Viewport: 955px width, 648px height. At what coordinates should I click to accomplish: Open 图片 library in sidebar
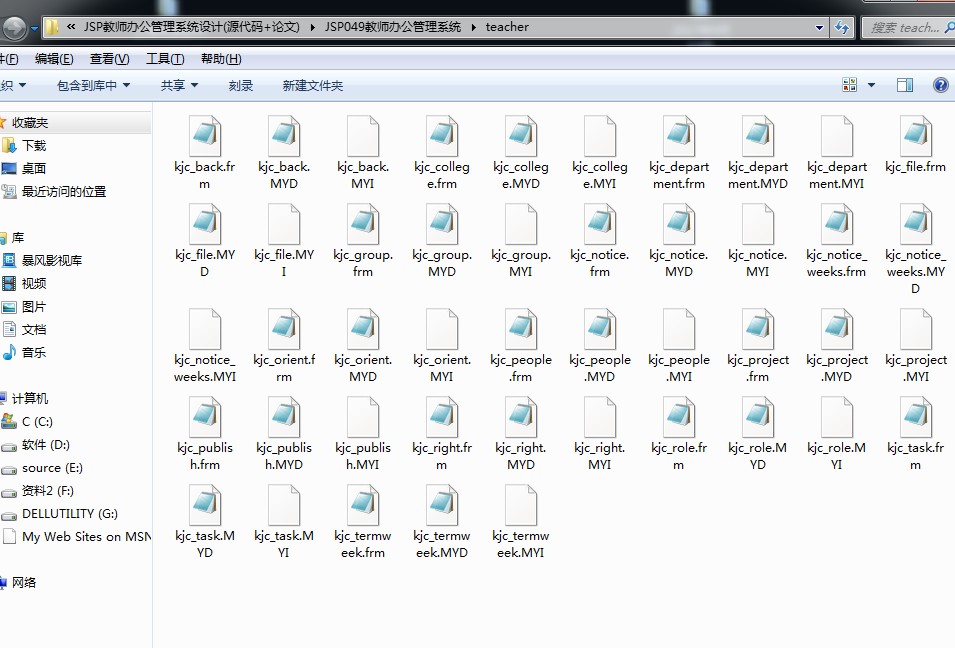[x=34, y=307]
